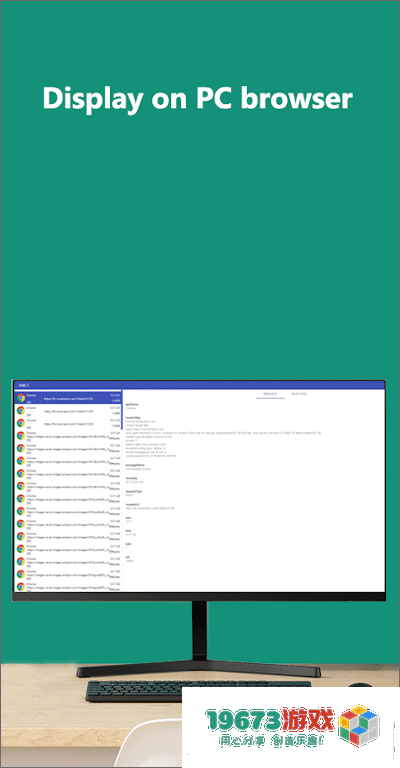Image resolution: width=400 pixels, height=768 pixels.
Task: Click the 19673游戏 watermark text
Action: pos(270,720)
